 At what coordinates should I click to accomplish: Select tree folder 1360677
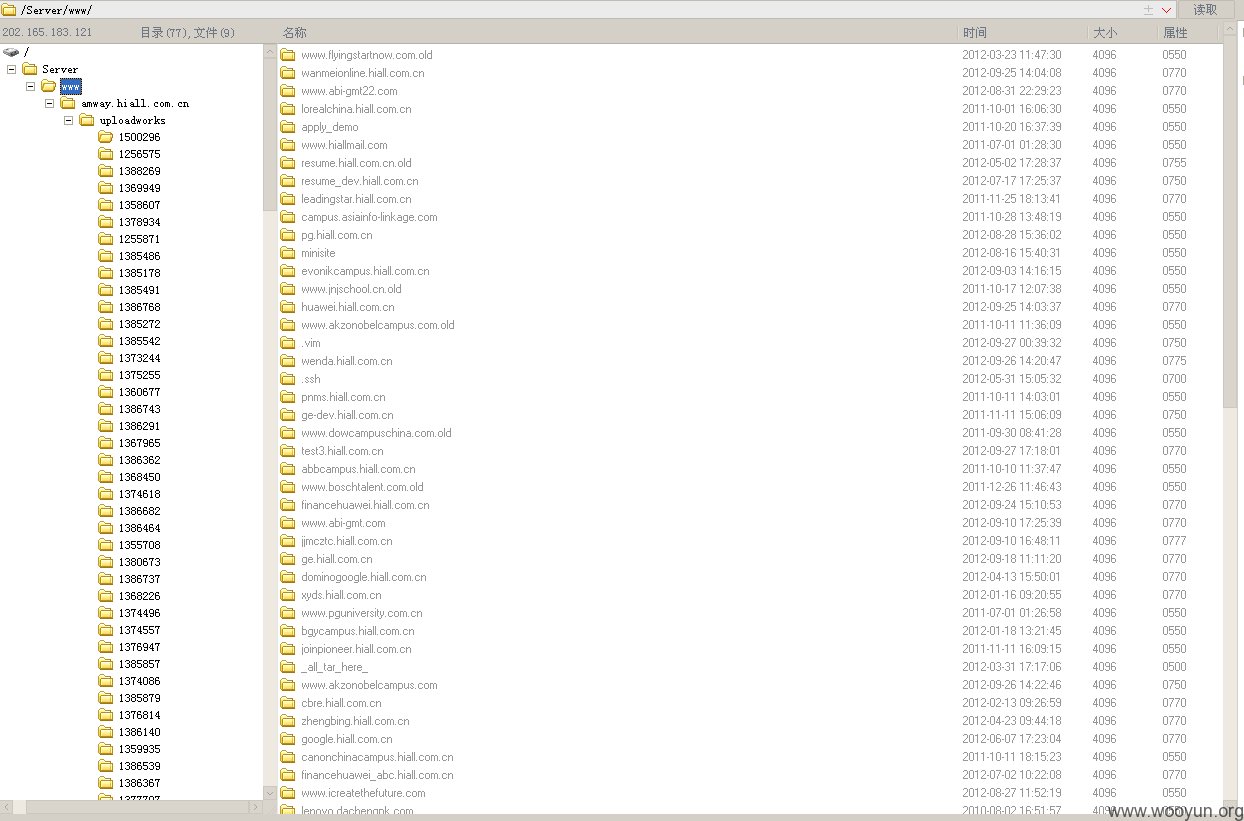pyautogui.click(x=139, y=392)
